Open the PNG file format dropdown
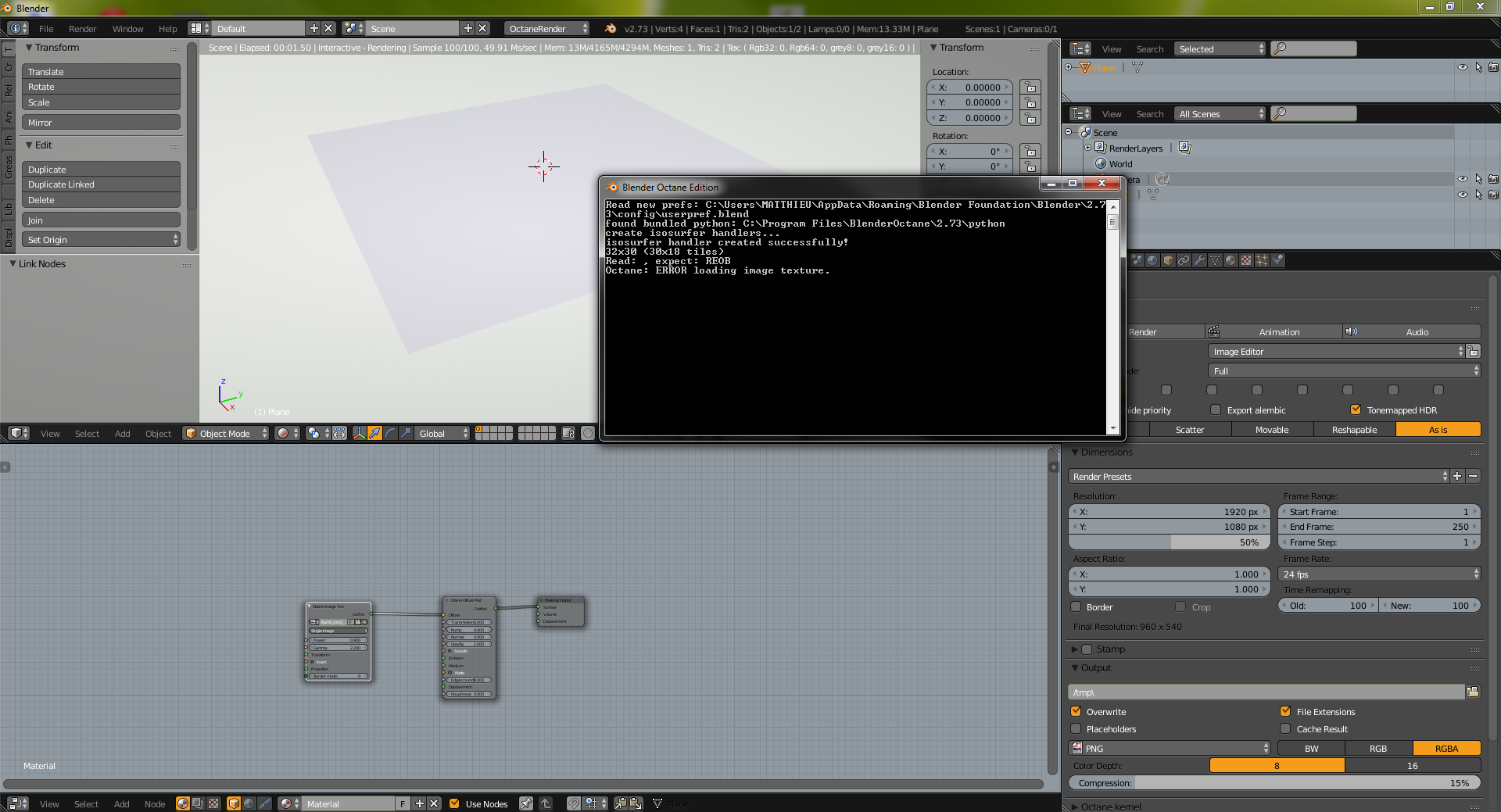The width and height of the screenshot is (1501, 812). [1170, 748]
